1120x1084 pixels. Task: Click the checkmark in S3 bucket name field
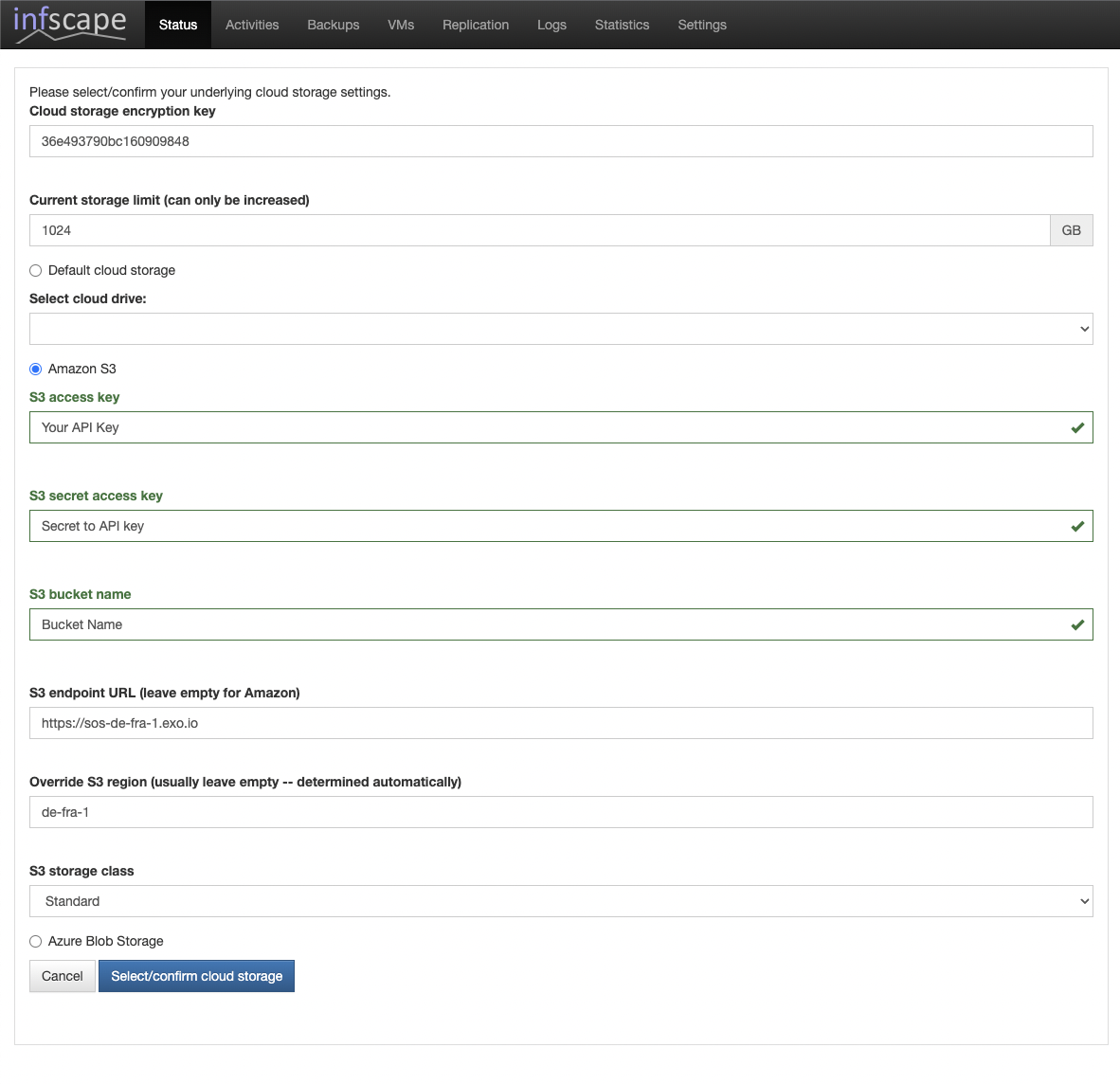[x=1076, y=624]
